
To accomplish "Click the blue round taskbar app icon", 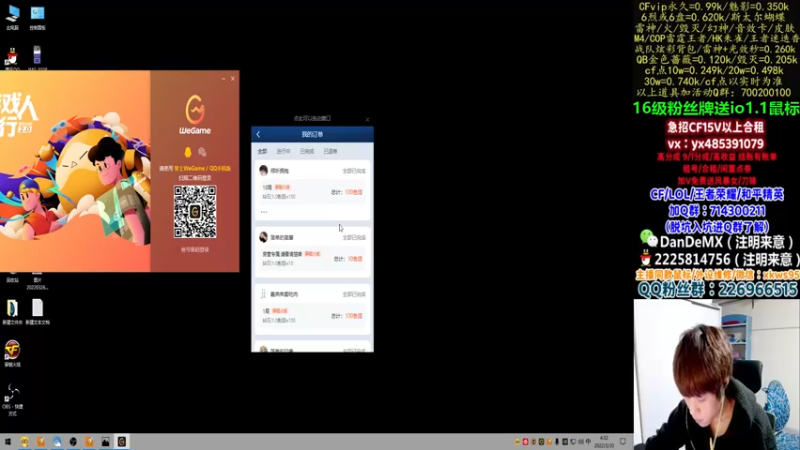I will pyautogui.click(x=57, y=442).
